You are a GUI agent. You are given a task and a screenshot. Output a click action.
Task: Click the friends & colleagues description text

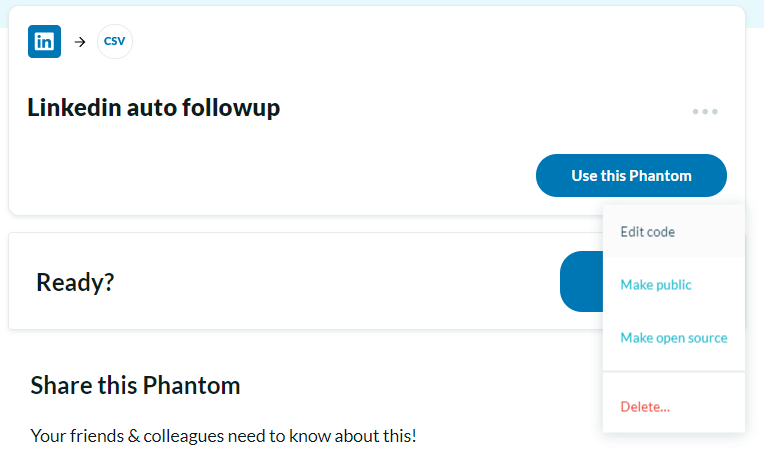pyautogui.click(x=223, y=435)
